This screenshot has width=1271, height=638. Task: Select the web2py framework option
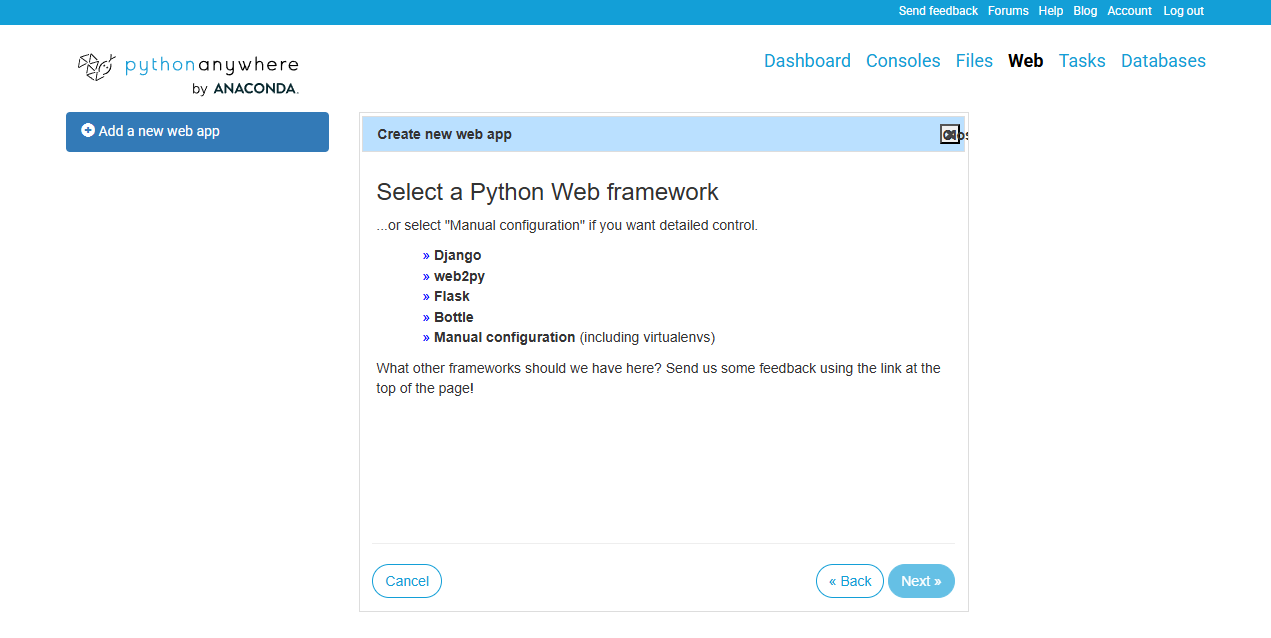(x=459, y=276)
